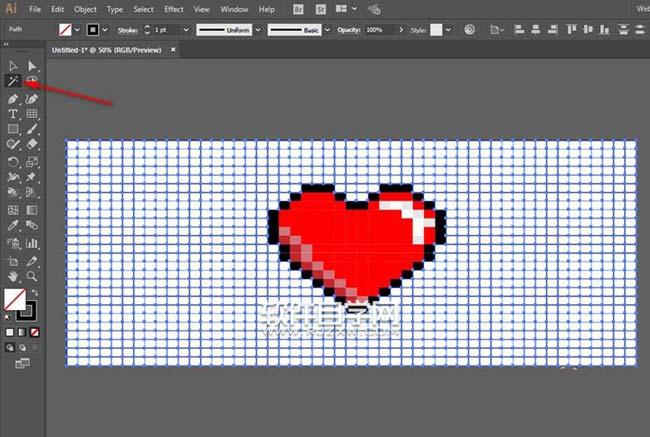
Task: Open the Type menu
Action: (114, 9)
